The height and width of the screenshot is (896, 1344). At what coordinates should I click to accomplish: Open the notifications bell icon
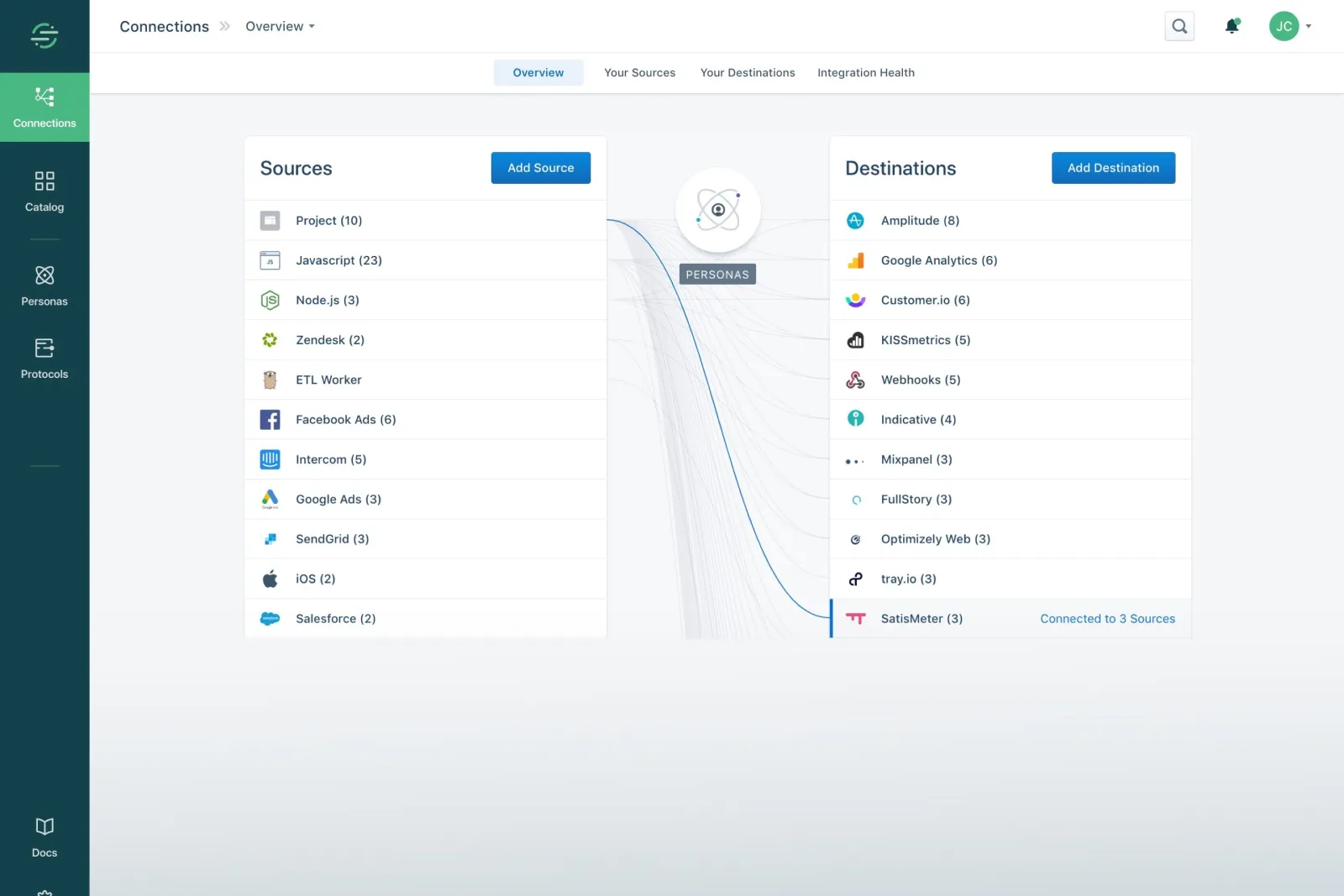[1232, 26]
